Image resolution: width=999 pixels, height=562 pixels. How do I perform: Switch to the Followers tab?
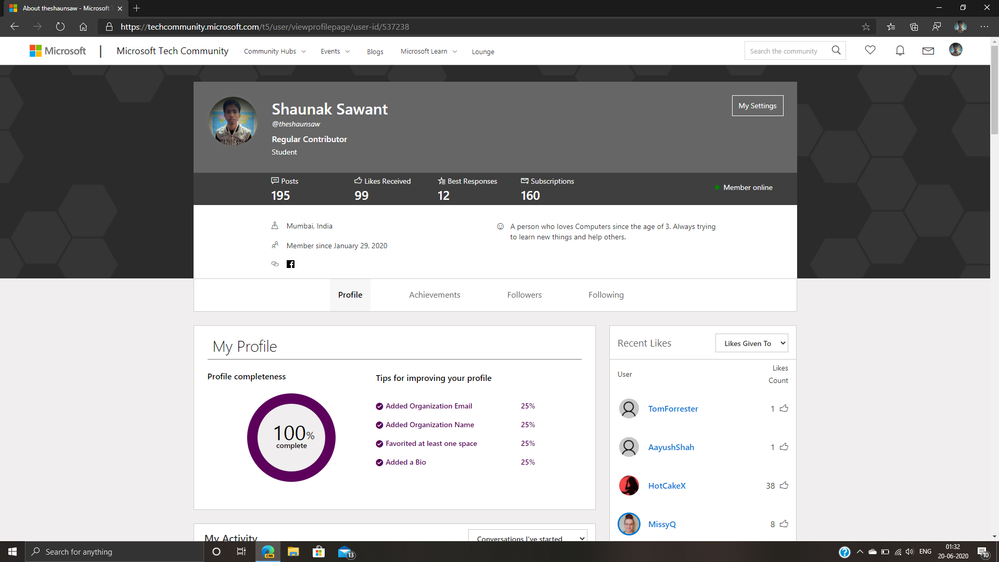pyautogui.click(x=524, y=295)
